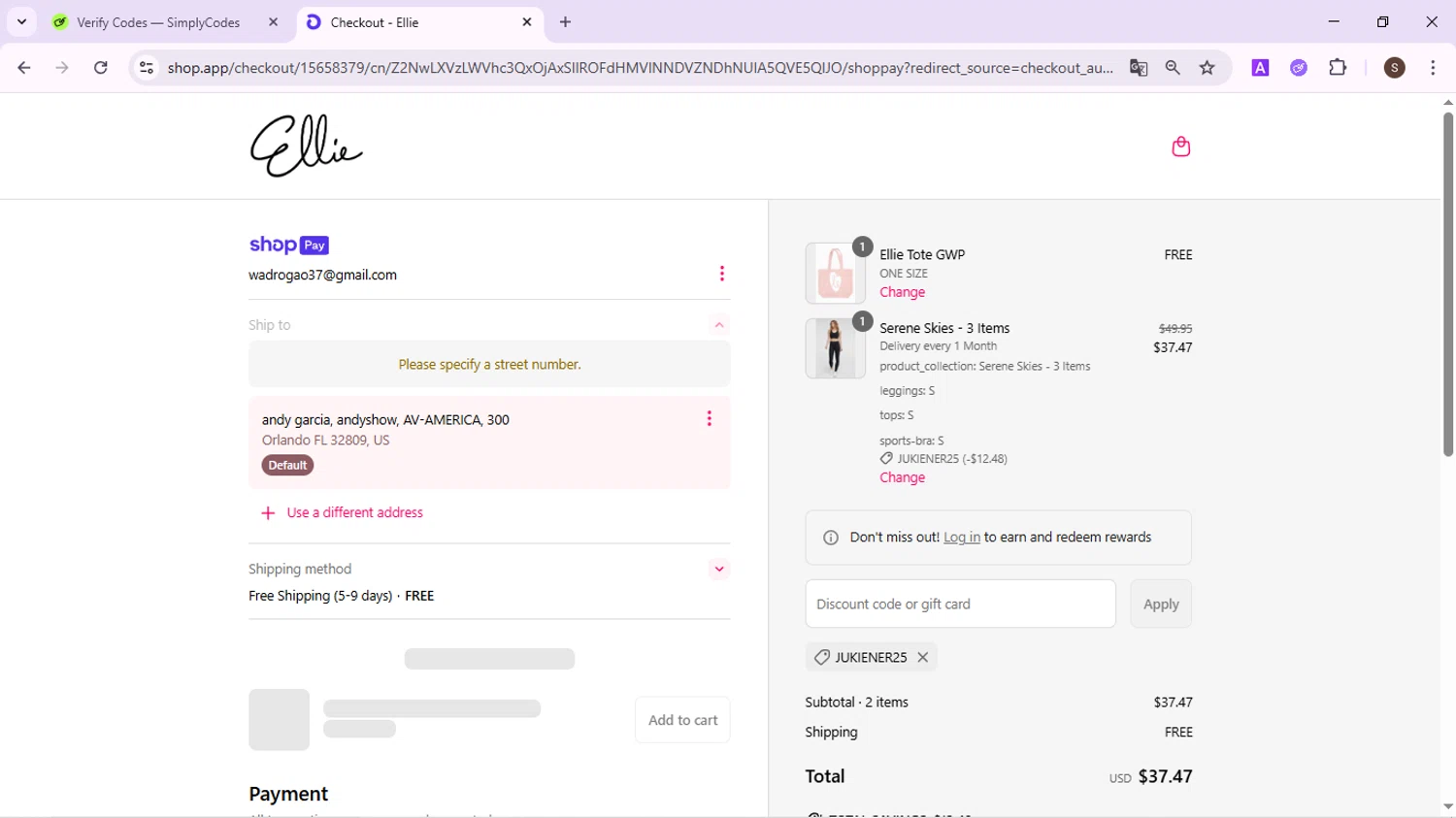Focus the Discount code or gift card field

pos(960,604)
